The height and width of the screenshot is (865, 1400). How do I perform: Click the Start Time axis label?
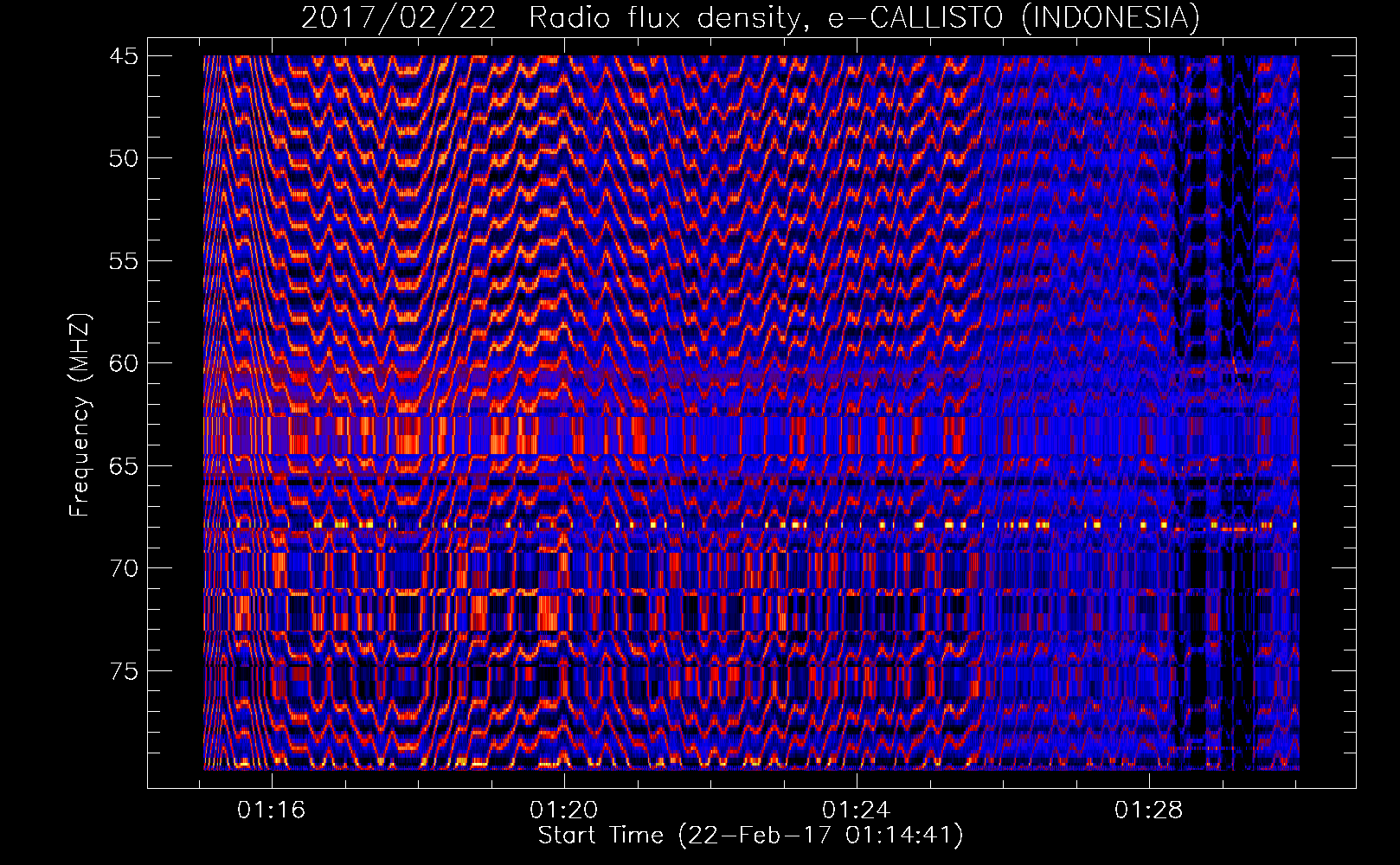tap(750, 836)
